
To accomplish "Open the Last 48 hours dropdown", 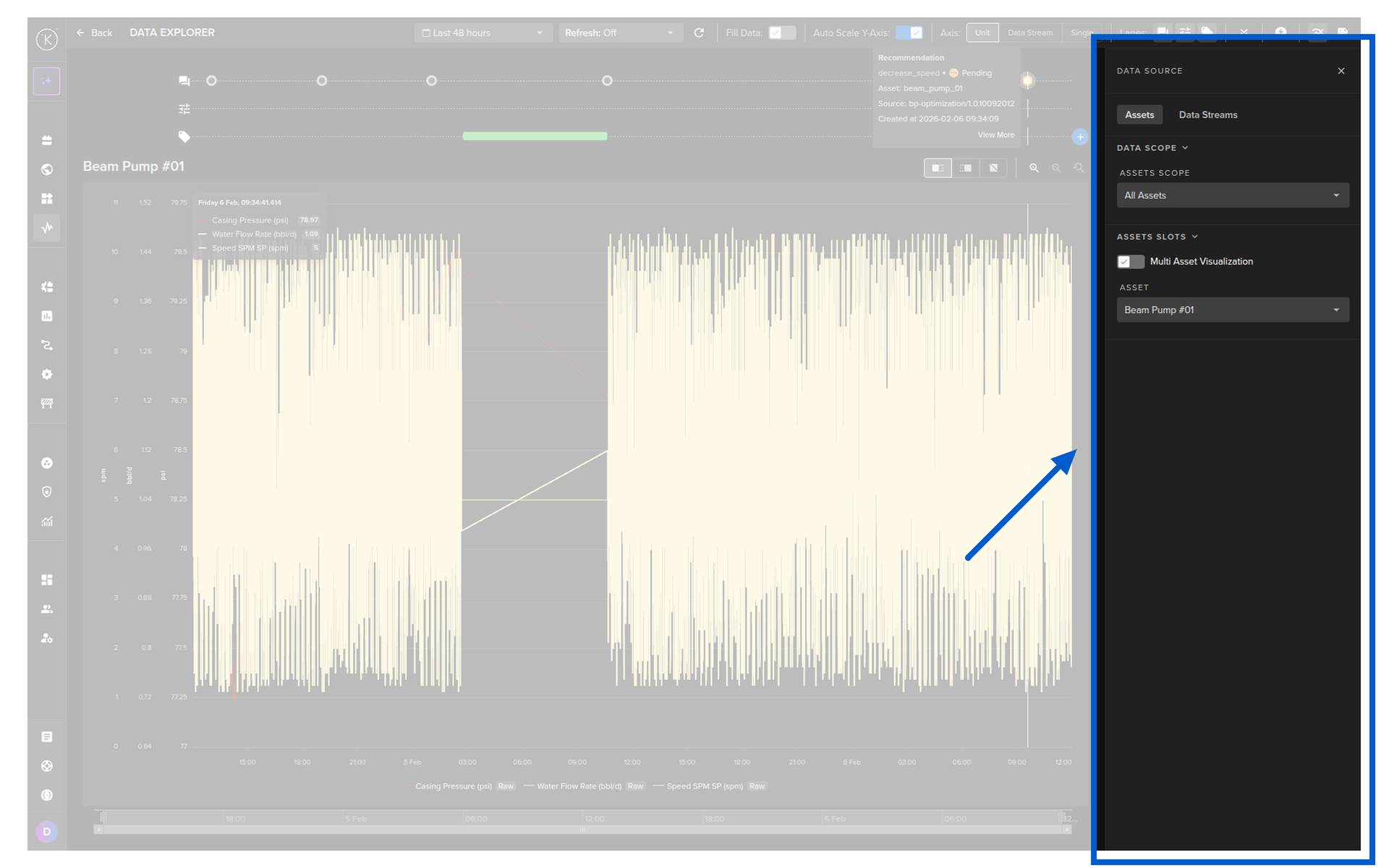I will click(x=482, y=33).
